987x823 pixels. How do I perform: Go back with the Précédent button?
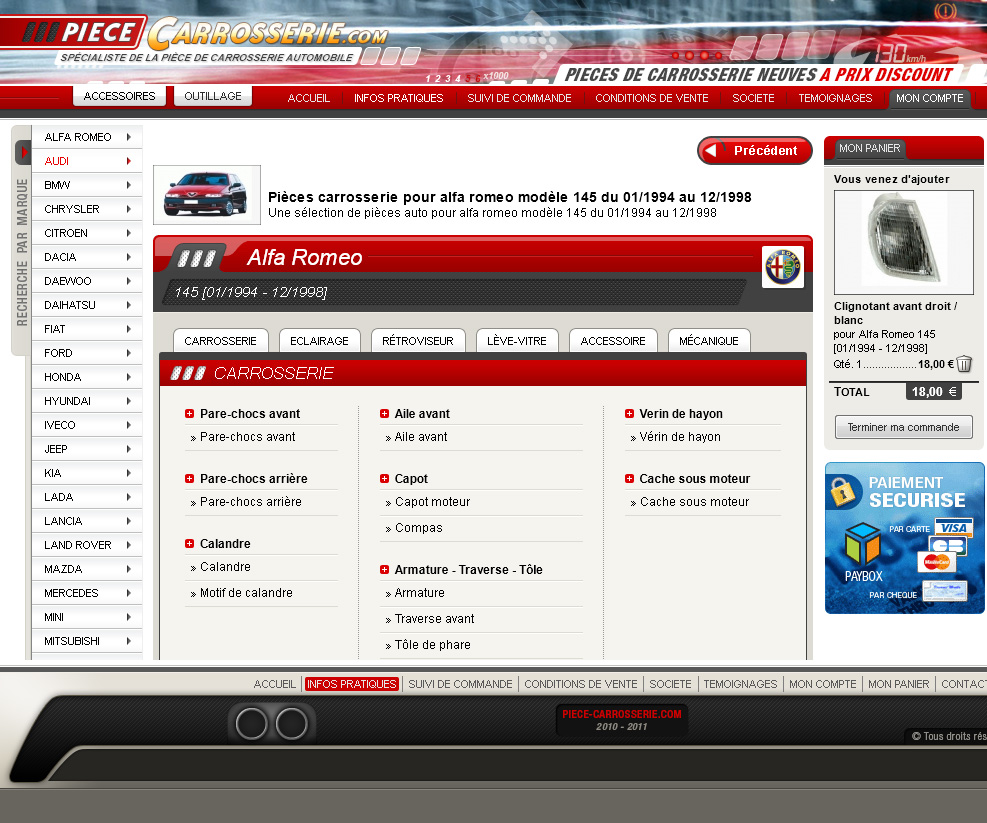755,151
